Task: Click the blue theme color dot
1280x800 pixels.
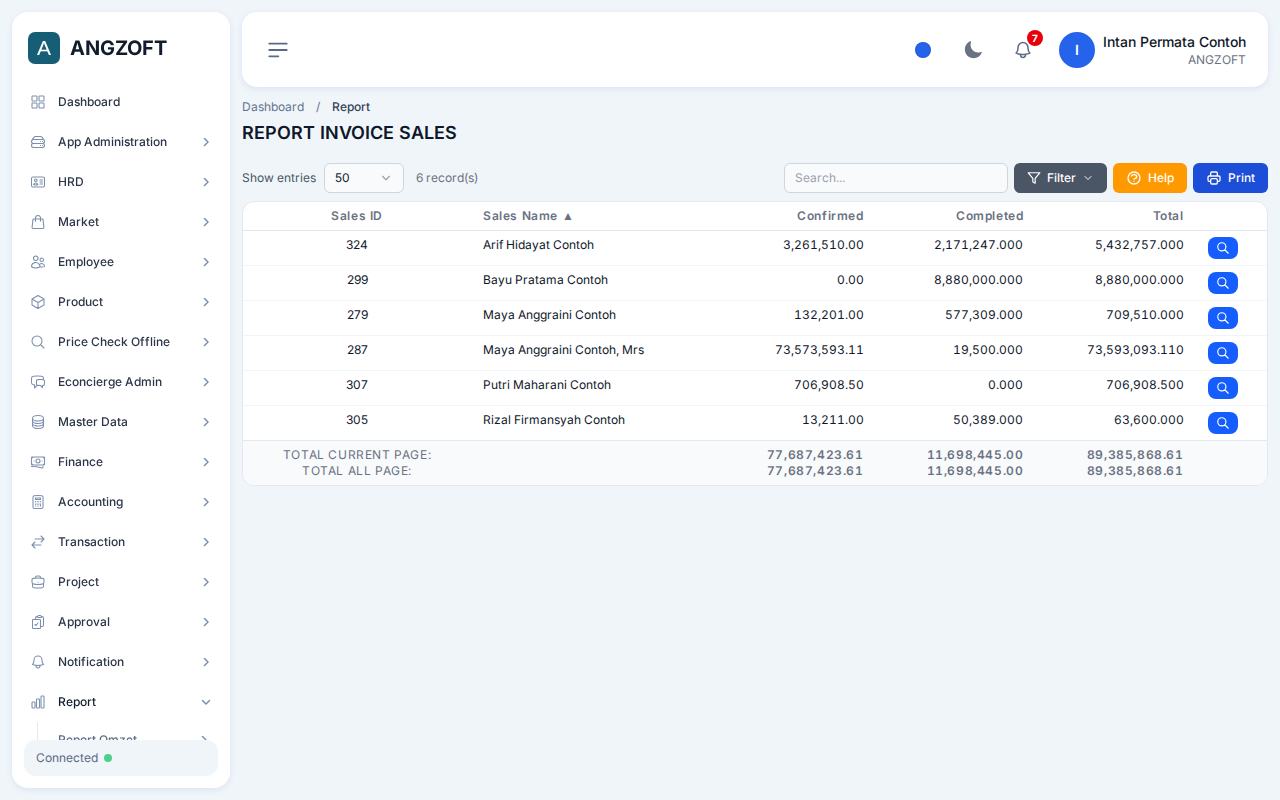Action: click(x=923, y=50)
